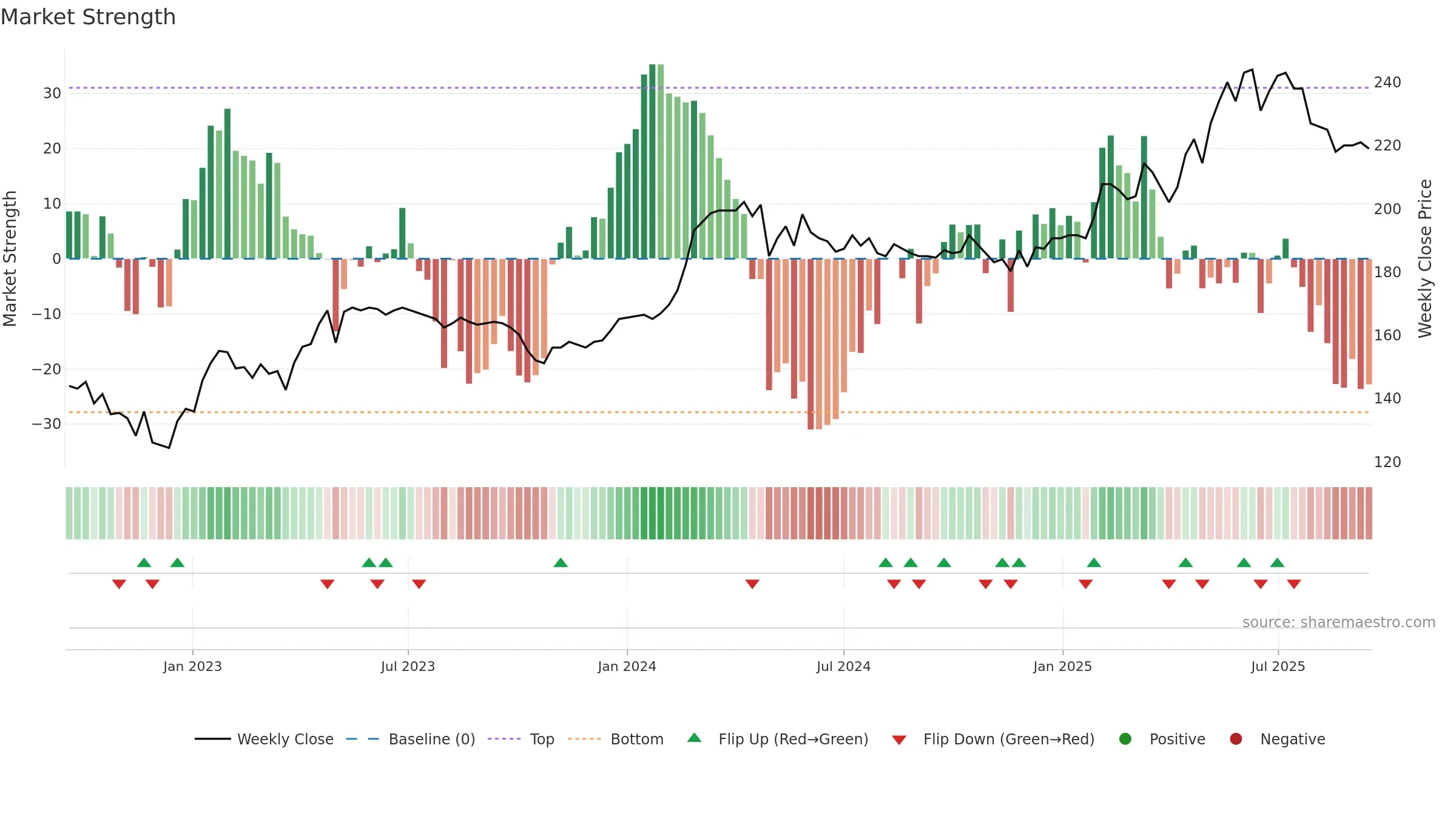Click the 240 price axis tick label
The width and height of the screenshot is (1456, 819).
point(1387,83)
